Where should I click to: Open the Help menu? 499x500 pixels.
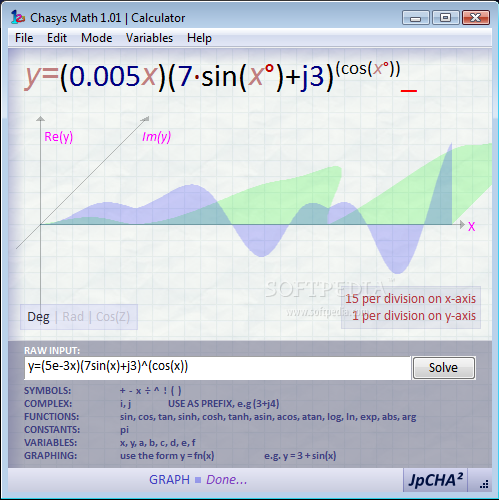coord(199,38)
